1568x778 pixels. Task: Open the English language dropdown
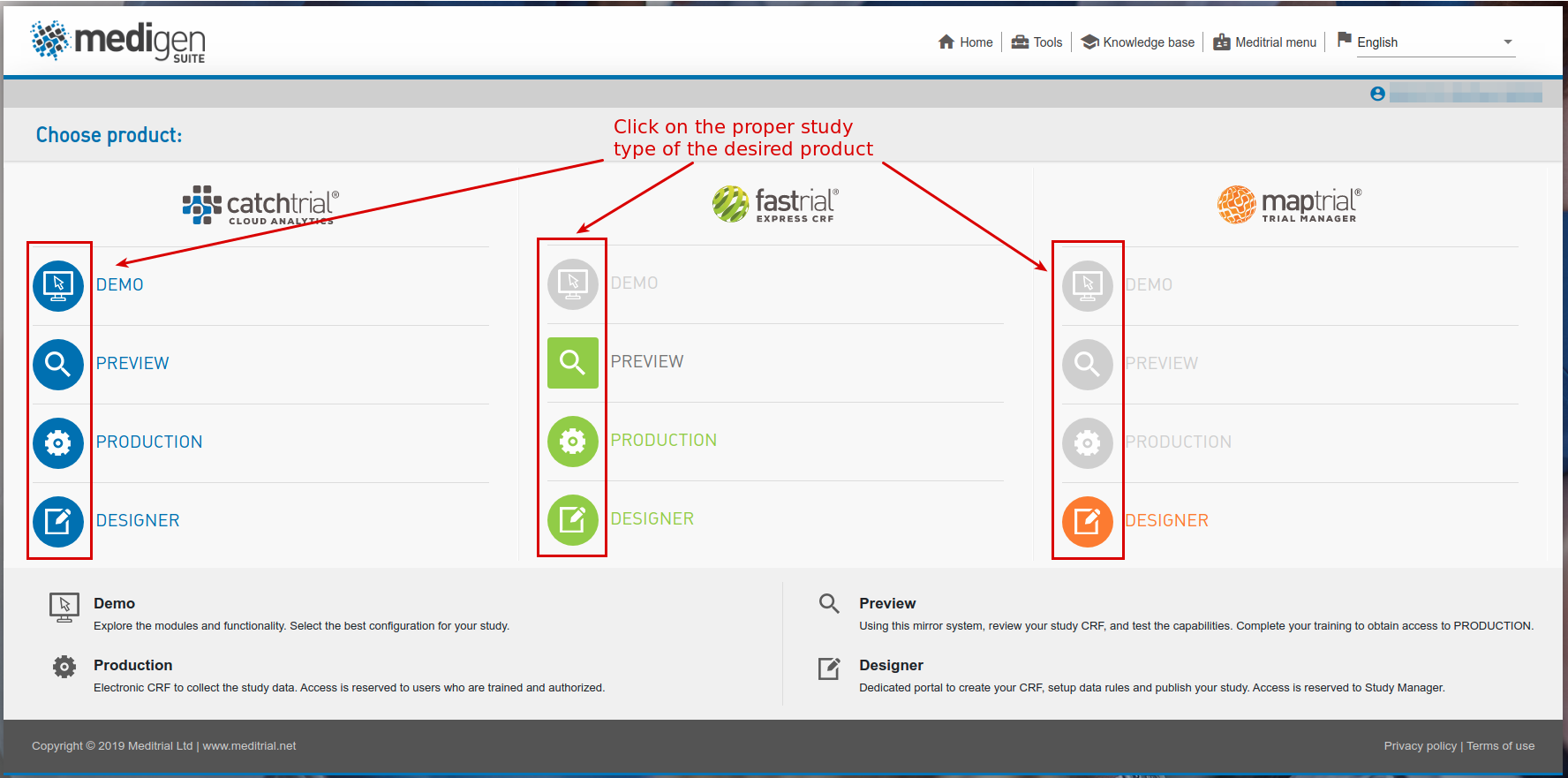[x=1436, y=42]
